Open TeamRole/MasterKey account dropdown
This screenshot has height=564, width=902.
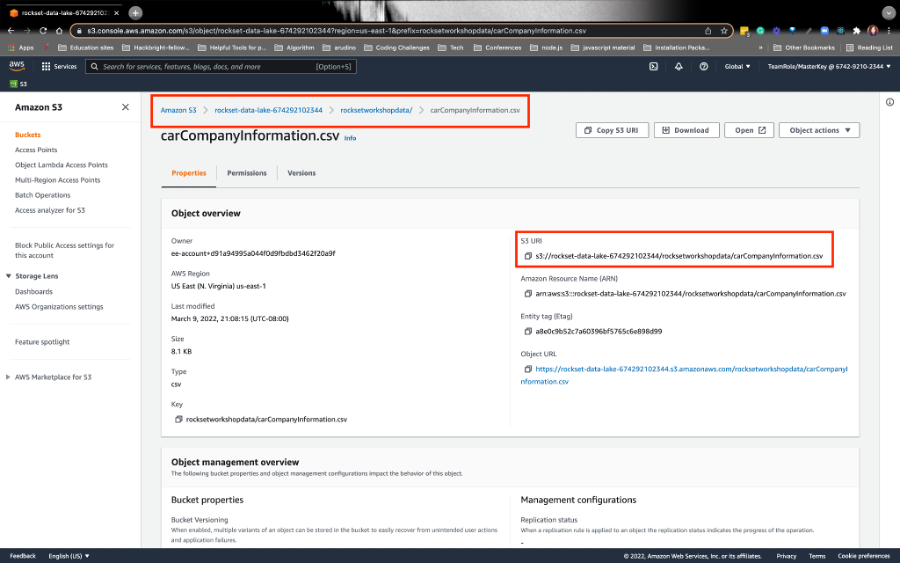click(x=829, y=67)
